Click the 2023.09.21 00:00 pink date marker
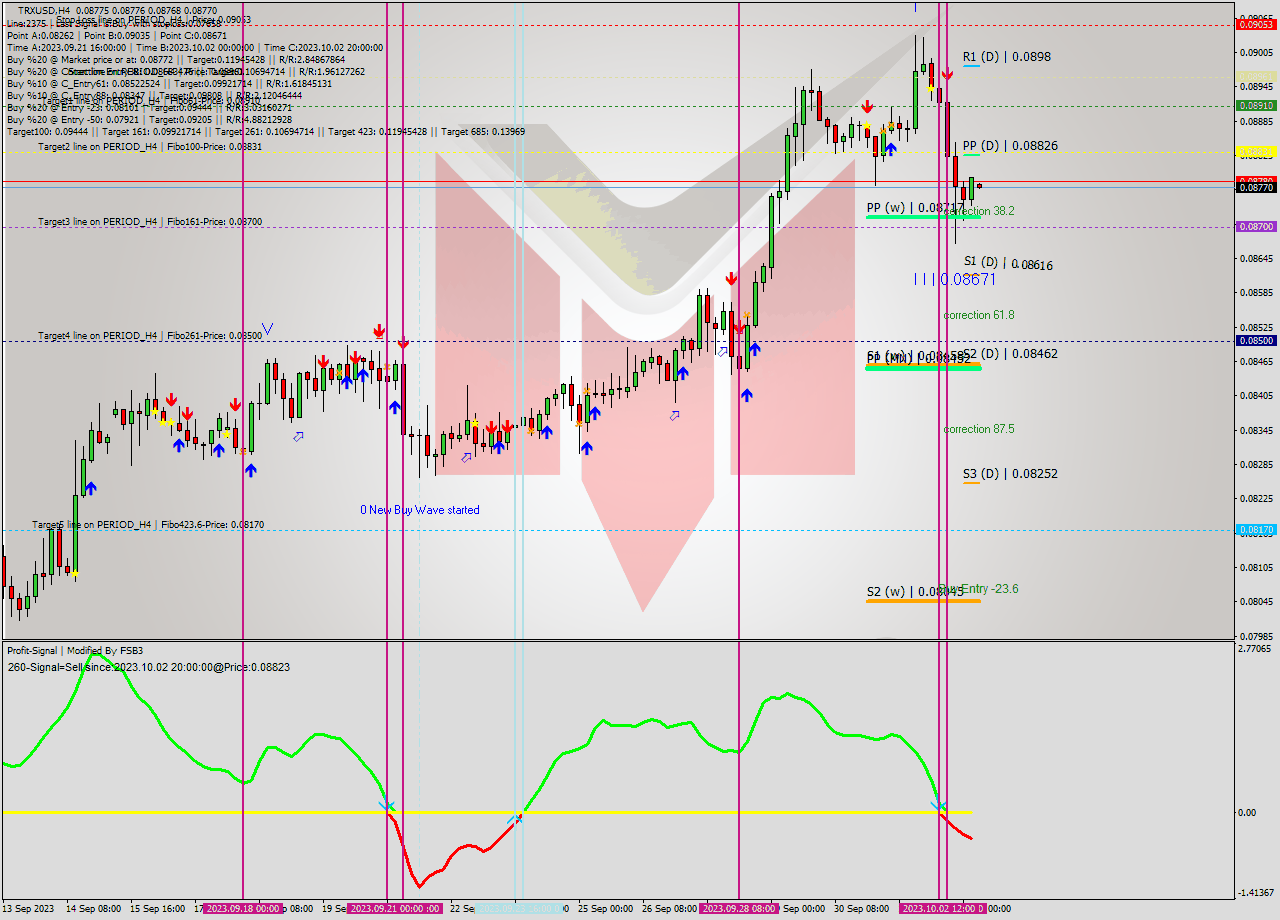The width and height of the screenshot is (1280, 920). pos(395,909)
